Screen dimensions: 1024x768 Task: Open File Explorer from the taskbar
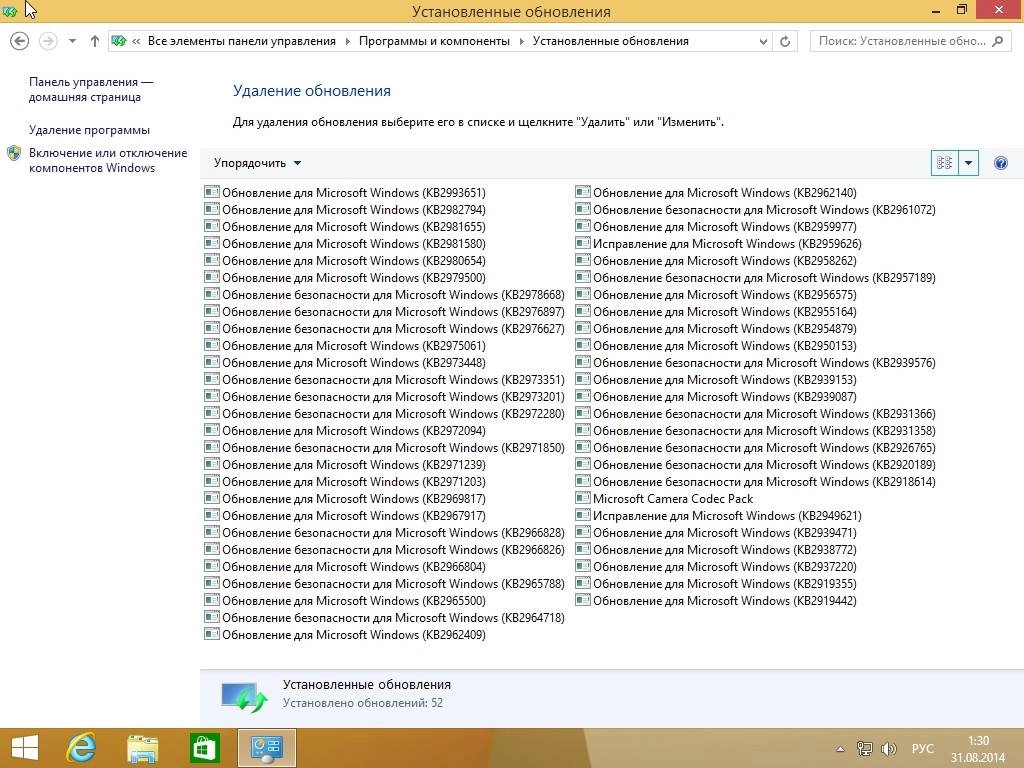[142, 748]
